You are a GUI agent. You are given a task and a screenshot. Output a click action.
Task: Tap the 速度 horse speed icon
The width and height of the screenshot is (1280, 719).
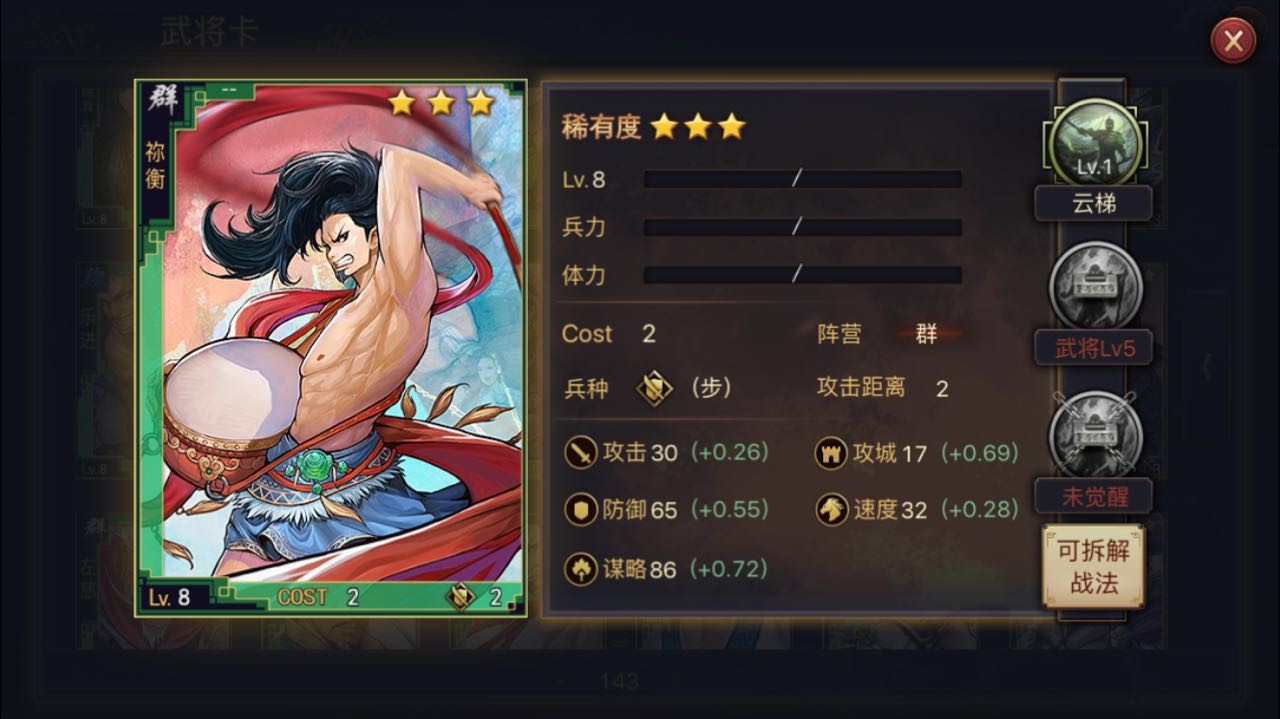[x=830, y=510]
